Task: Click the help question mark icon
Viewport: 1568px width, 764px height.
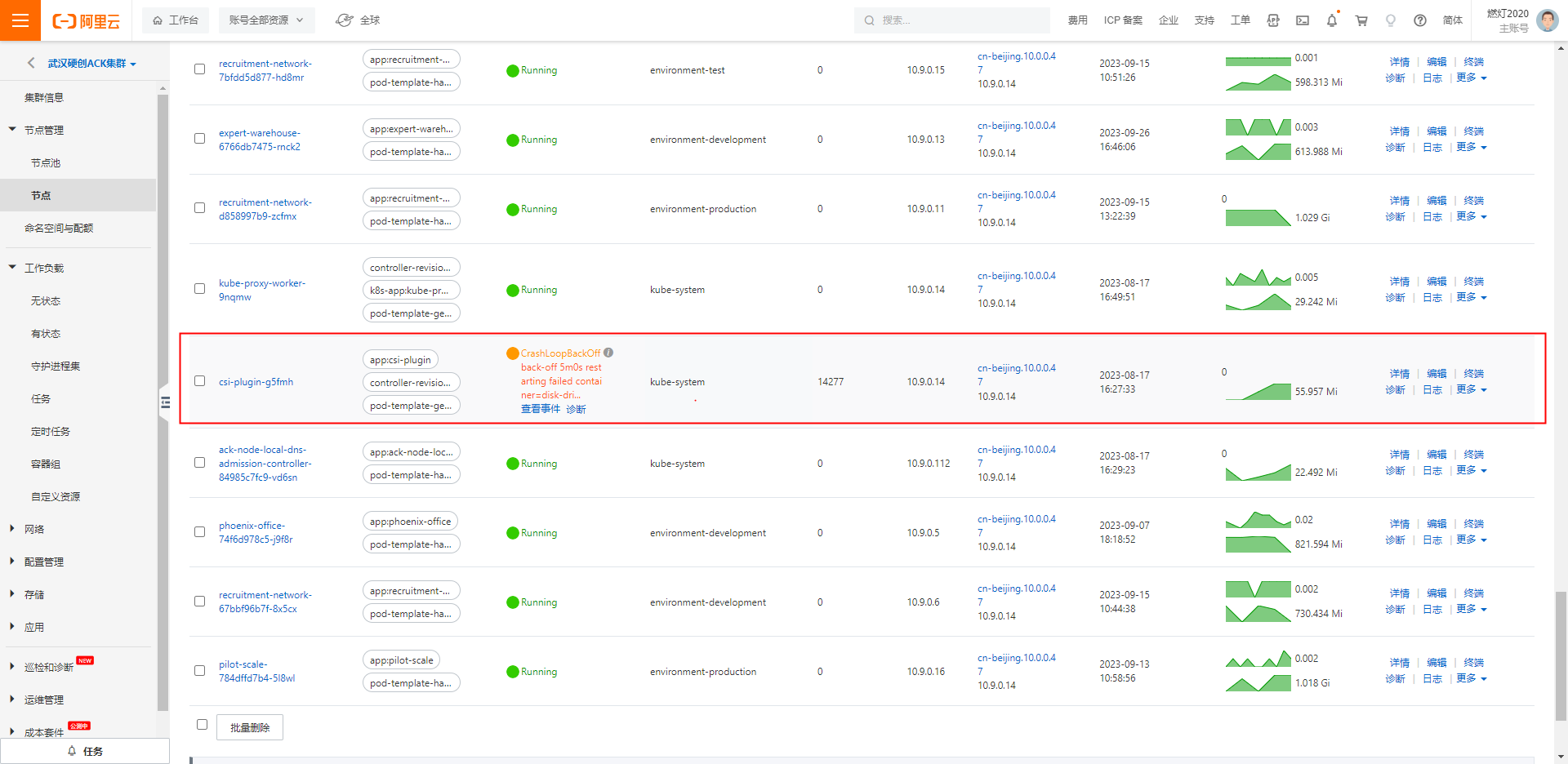Action: pyautogui.click(x=1420, y=20)
